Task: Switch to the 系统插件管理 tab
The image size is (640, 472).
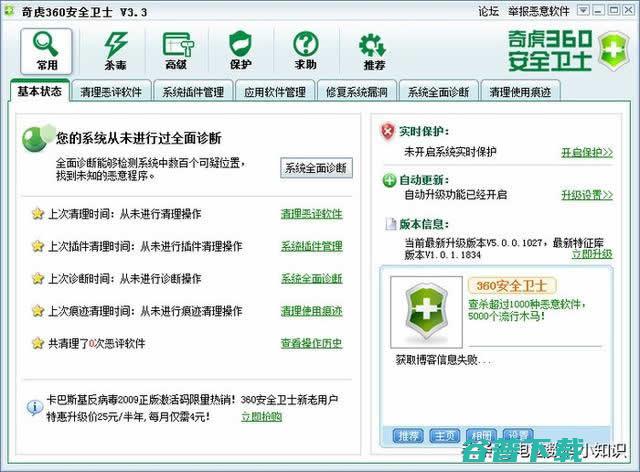Action: click(x=193, y=92)
